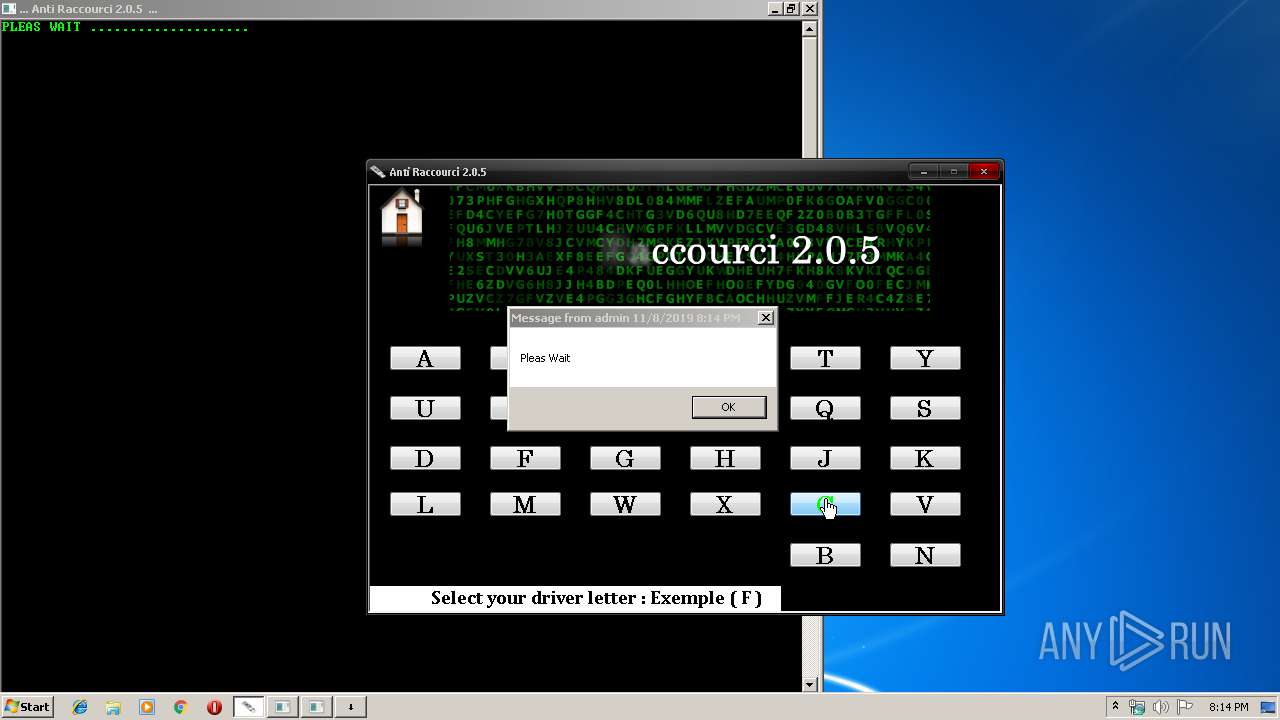Screen dimensions: 1280x720
Task: Select drive letter D
Action: coord(425,458)
